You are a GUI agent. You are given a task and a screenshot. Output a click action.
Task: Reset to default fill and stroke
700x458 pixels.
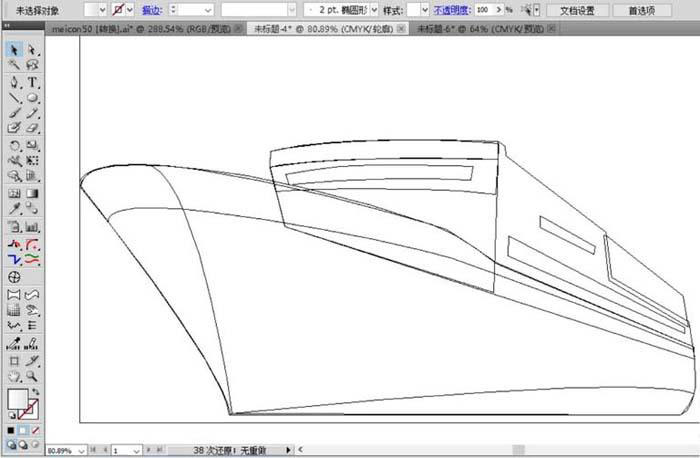click(12, 416)
